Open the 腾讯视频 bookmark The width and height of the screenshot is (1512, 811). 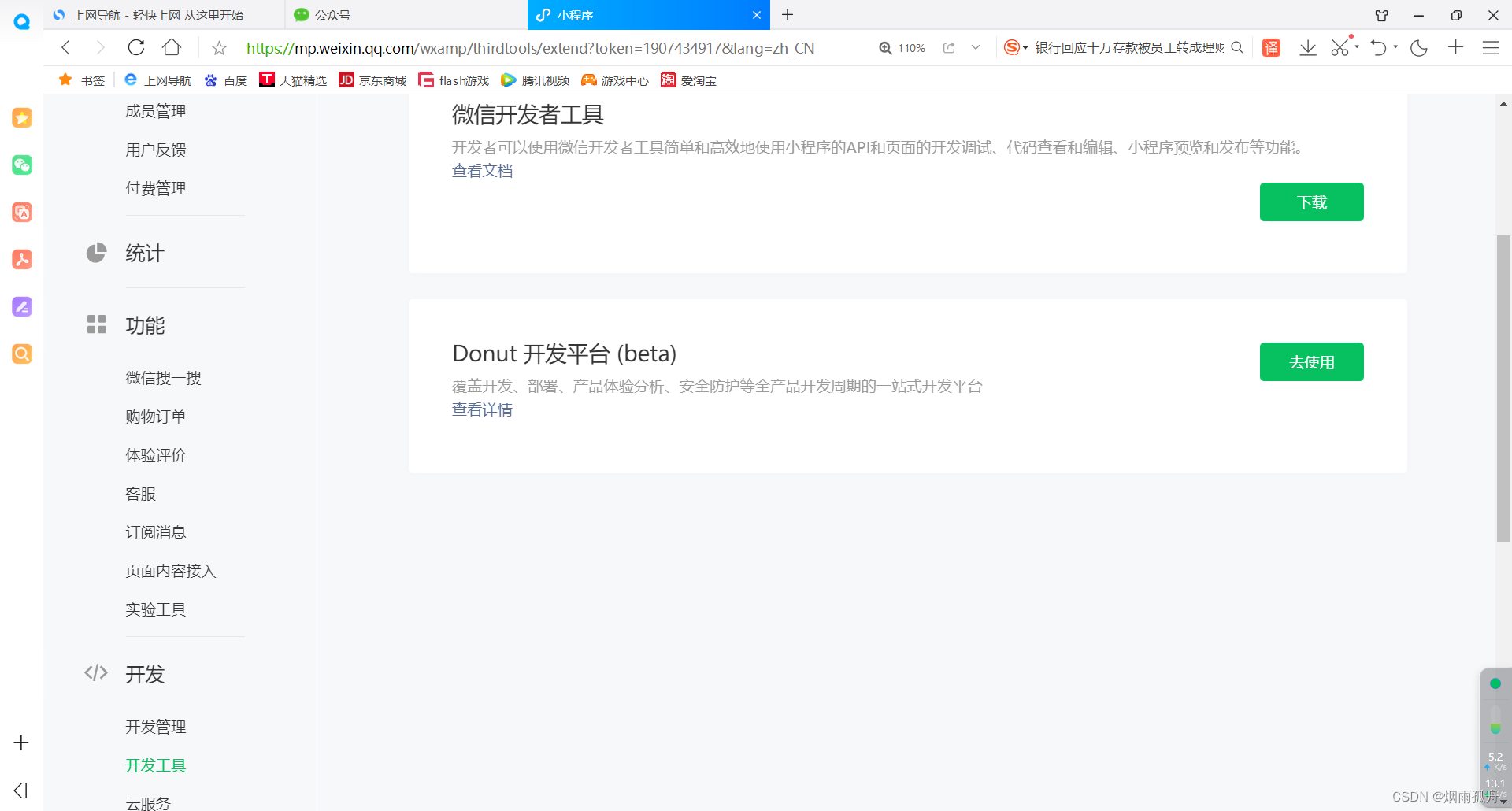[x=535, y=80]
